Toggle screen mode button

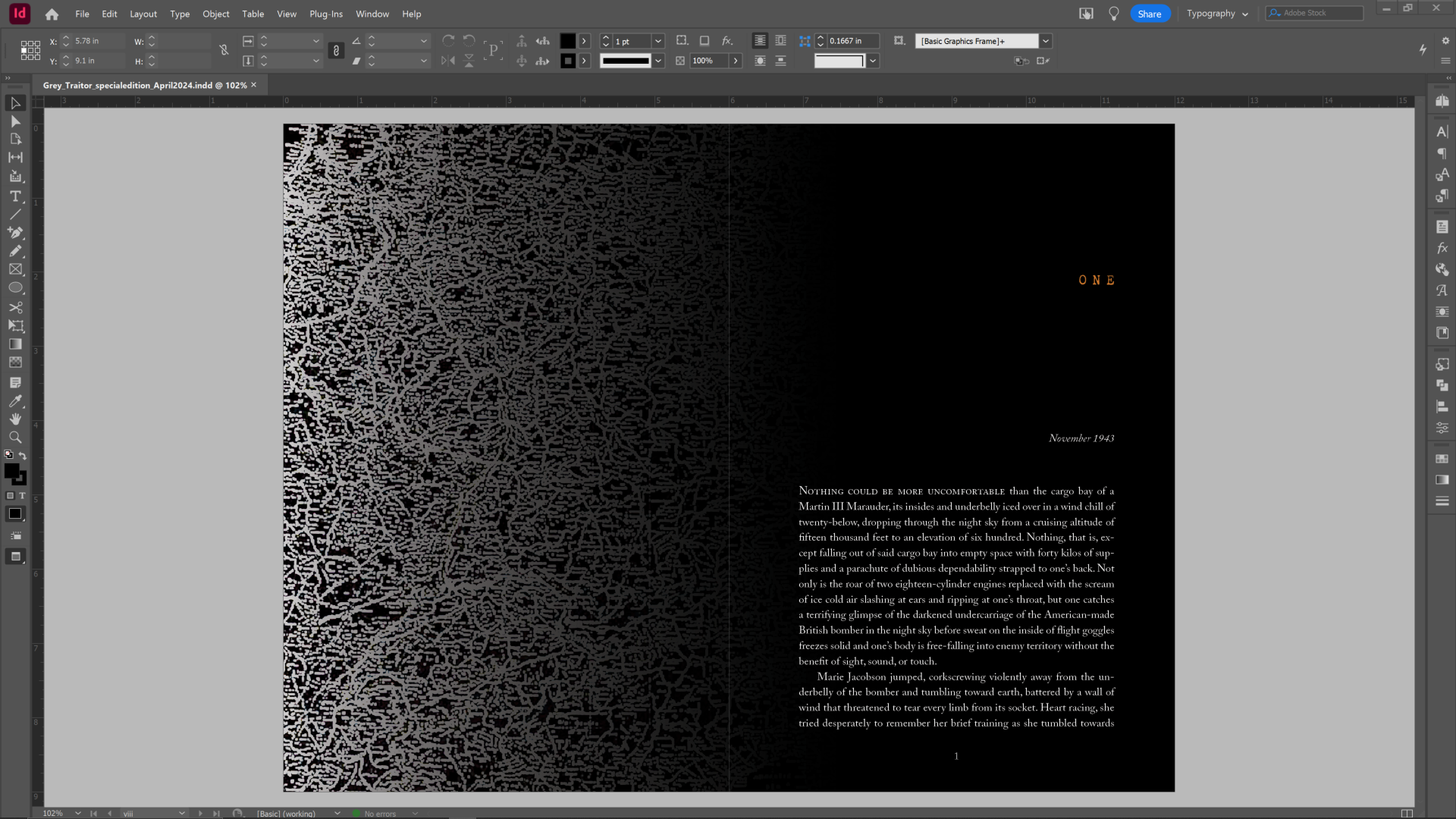(15, 557)
